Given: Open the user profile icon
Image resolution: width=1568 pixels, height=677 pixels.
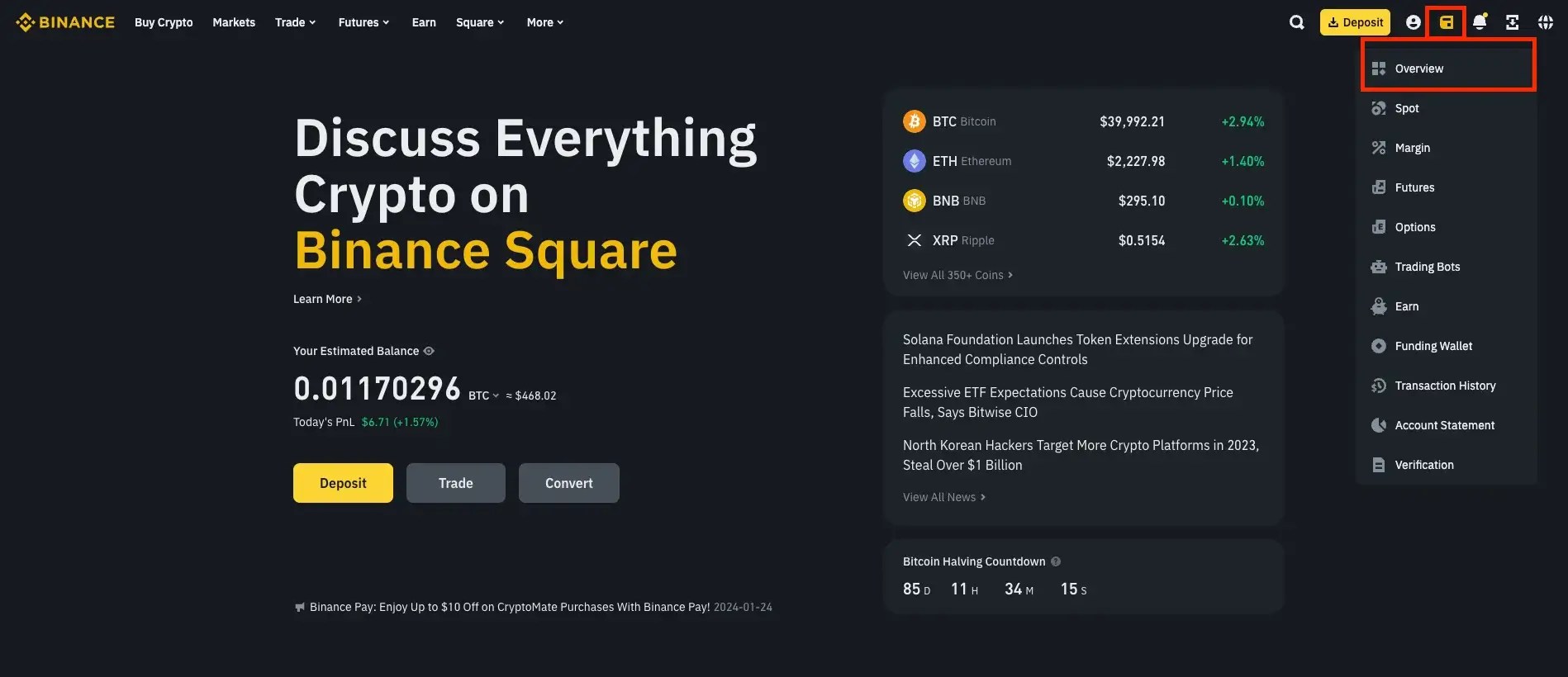Looking at the screenshot, I should pos(1414,22).
